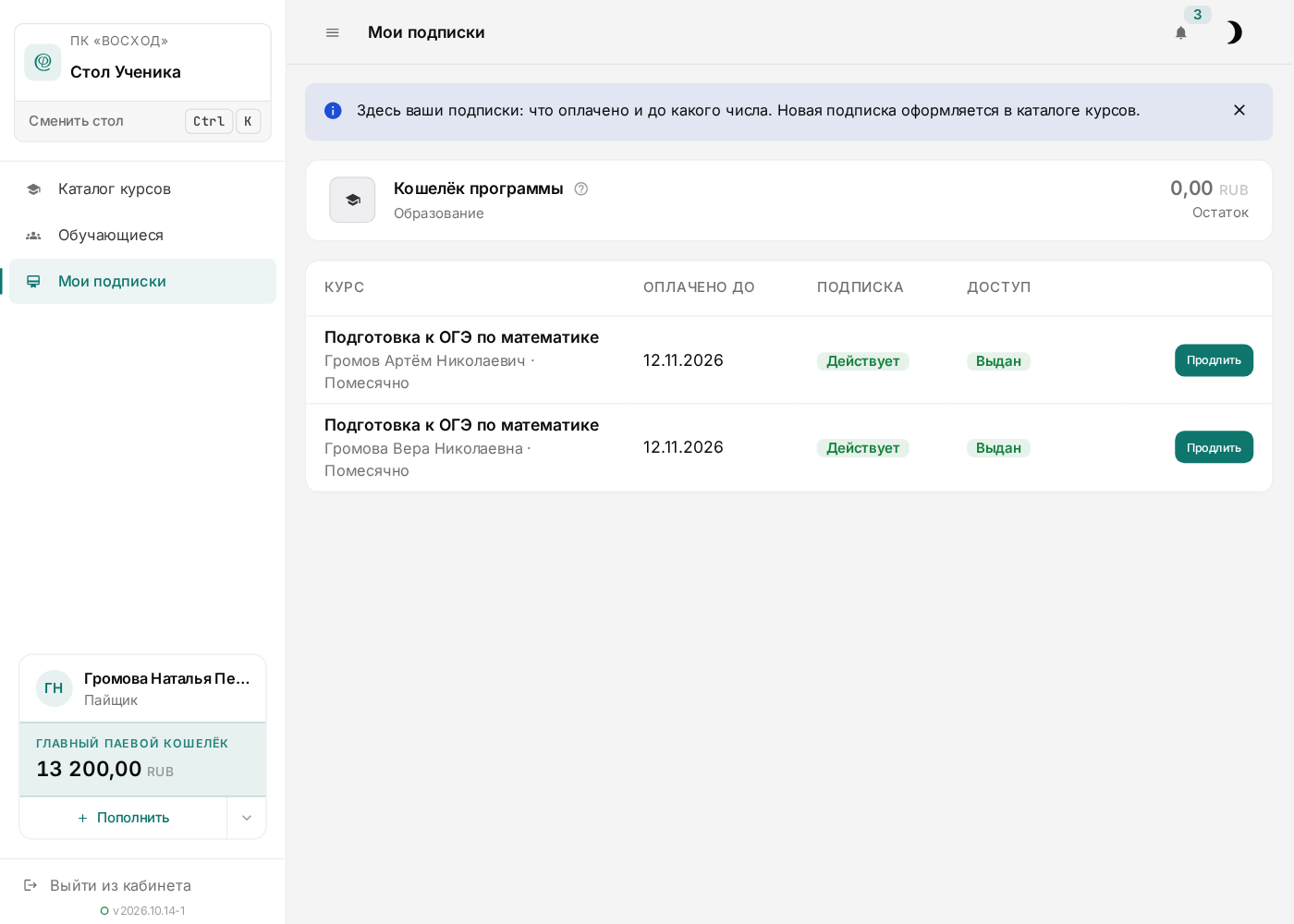Open Сменить стол switcher

click(143, 121)
